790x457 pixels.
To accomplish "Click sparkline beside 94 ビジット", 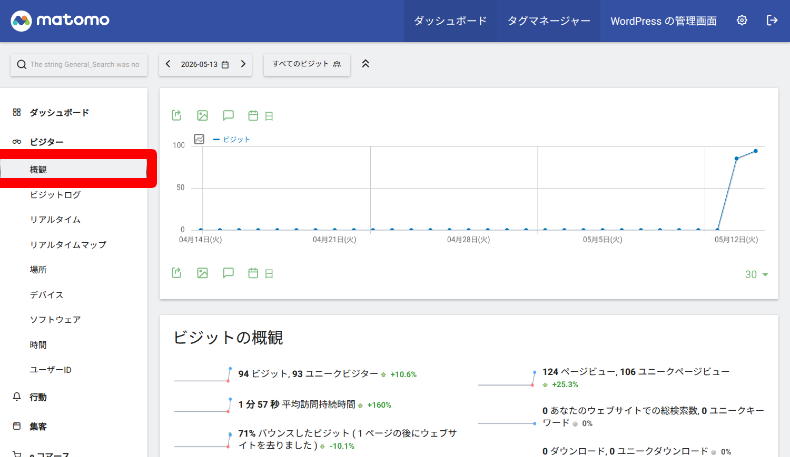I will pyautogui.click(x=203, y=375).
